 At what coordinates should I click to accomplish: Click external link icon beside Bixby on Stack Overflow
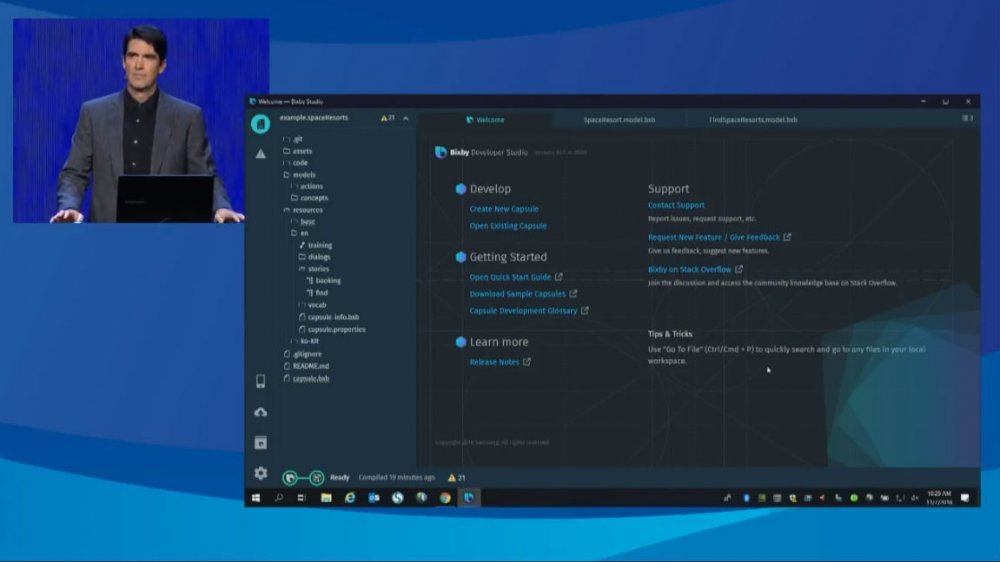(x=739, y=269)
